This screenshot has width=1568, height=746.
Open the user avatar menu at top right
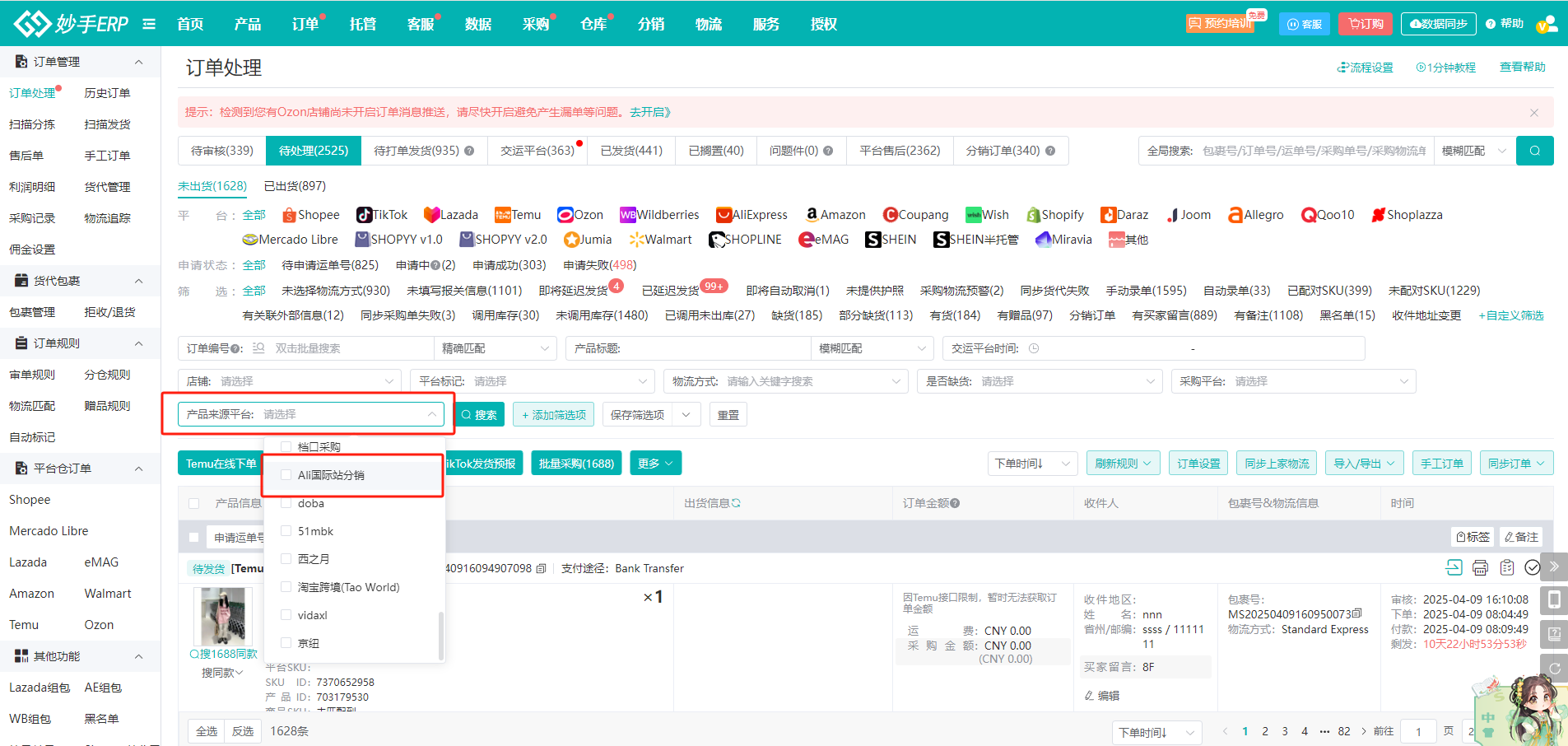click(1547, 24)
